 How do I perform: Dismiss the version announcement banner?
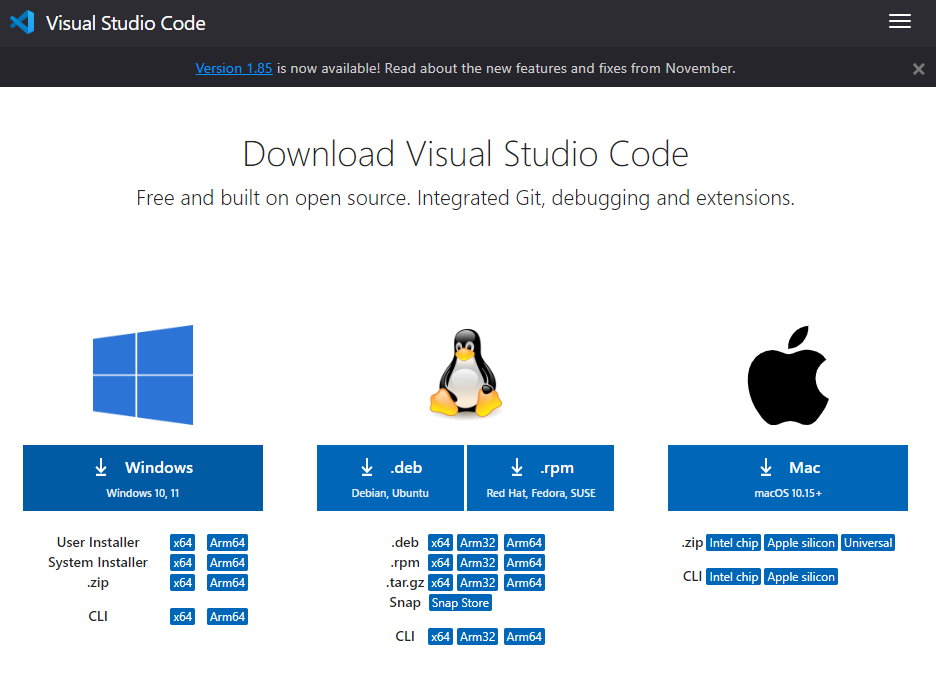coord(919,69)
